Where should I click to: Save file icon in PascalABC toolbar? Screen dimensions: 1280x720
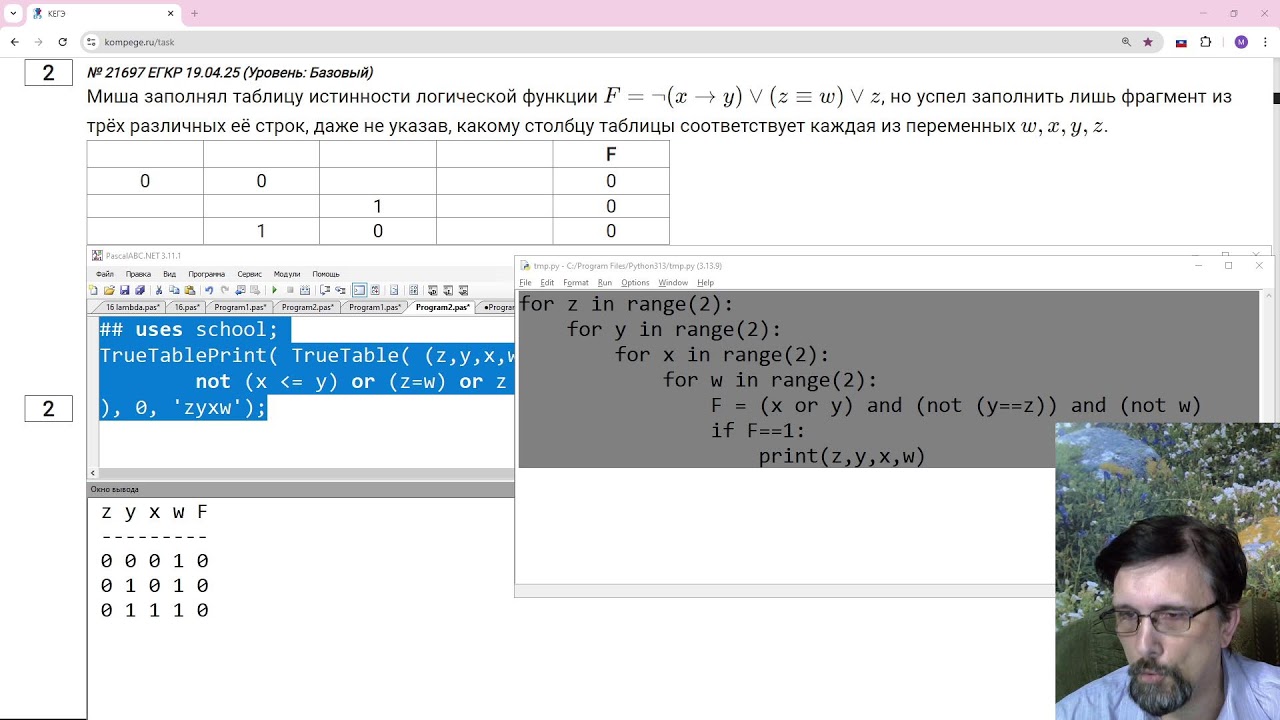coord(124,290)
